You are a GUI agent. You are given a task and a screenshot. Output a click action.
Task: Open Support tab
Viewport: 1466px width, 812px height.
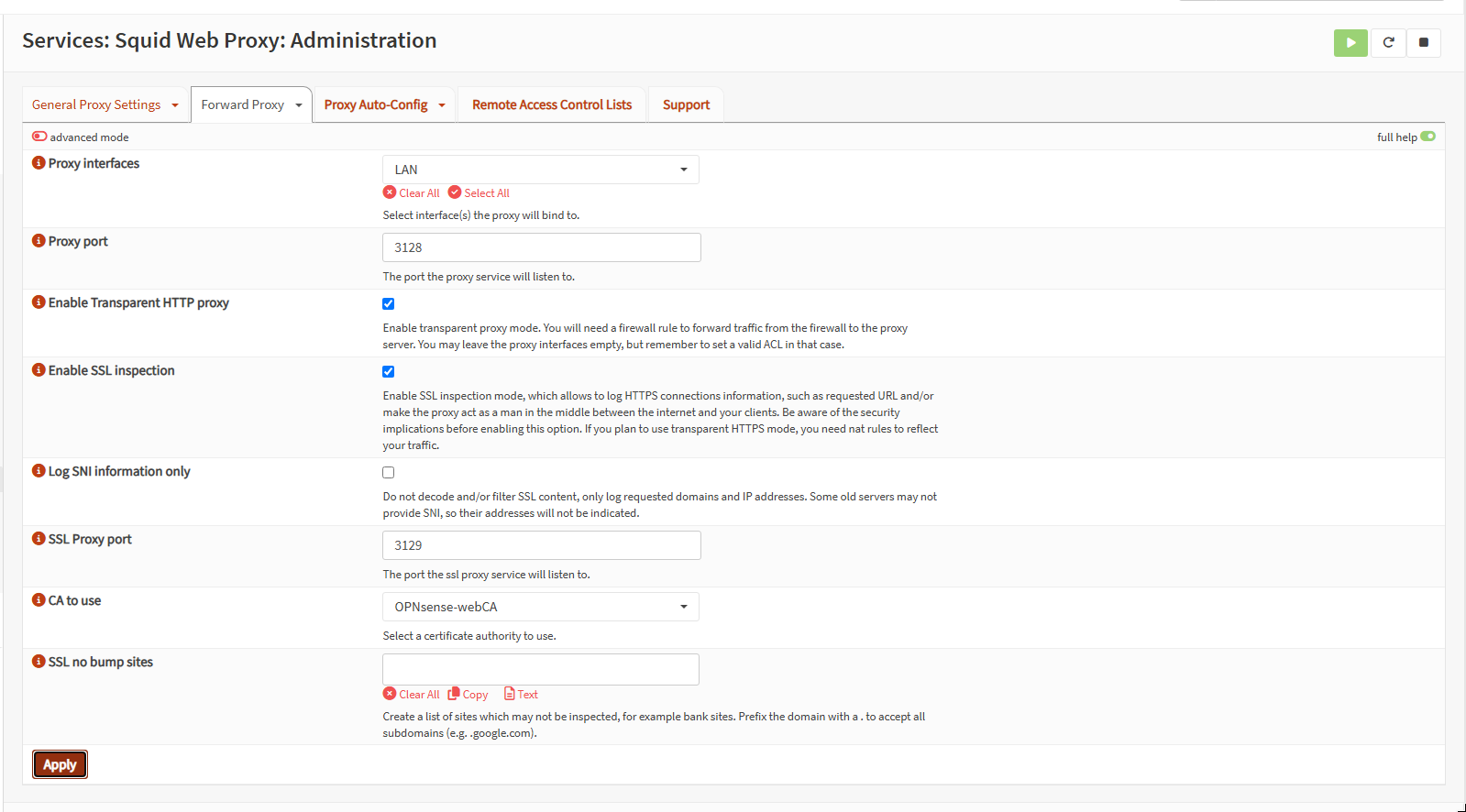click(686, 104)
